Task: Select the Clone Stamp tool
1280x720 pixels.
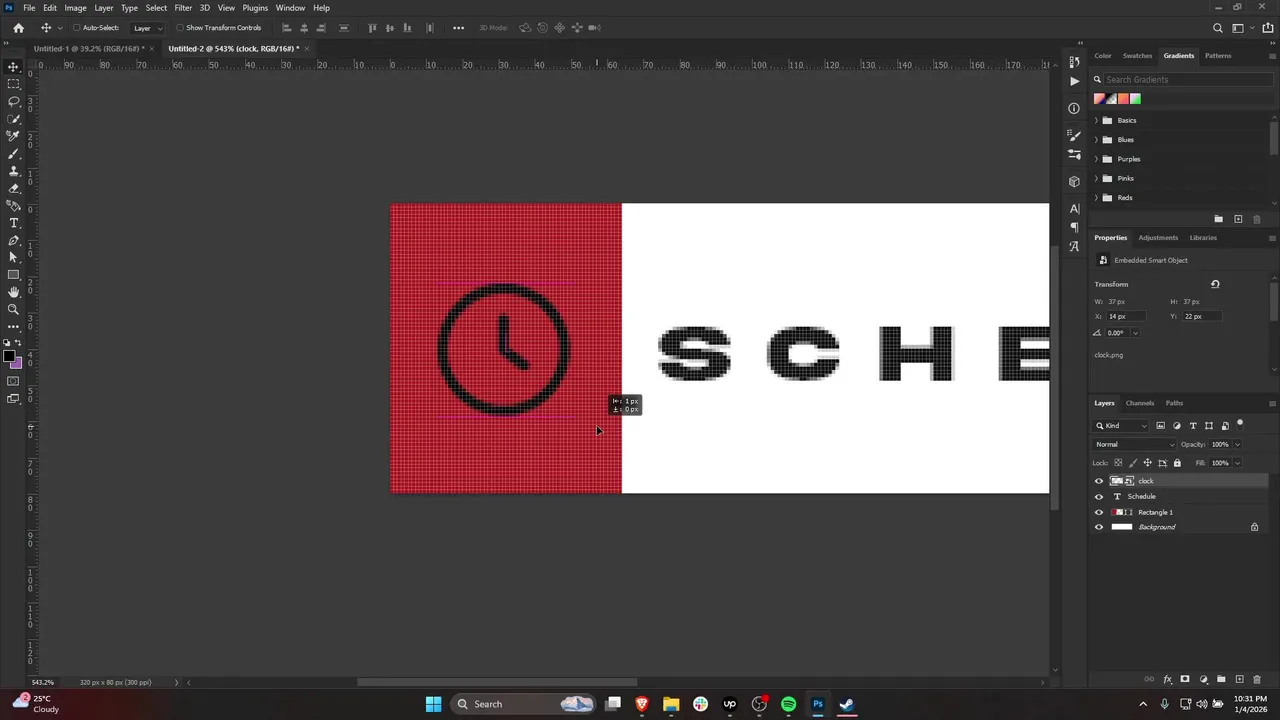Action: click(x=13, y=171)
